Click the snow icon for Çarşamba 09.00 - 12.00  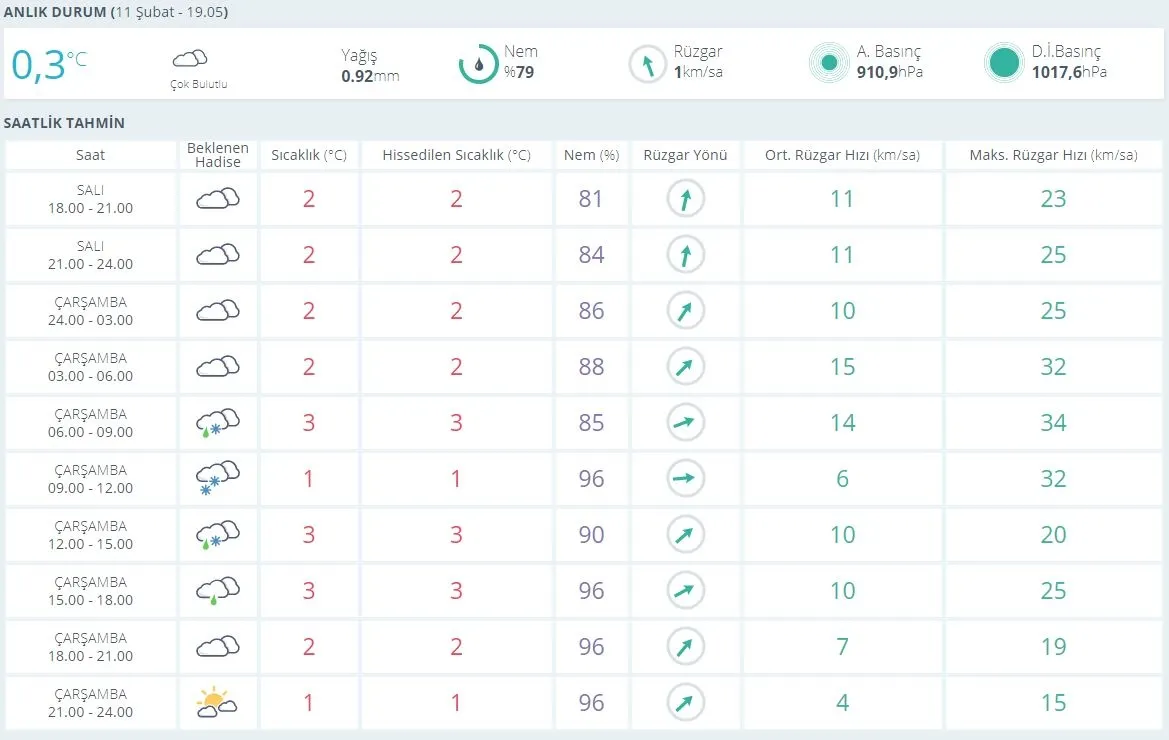[217, 479]
